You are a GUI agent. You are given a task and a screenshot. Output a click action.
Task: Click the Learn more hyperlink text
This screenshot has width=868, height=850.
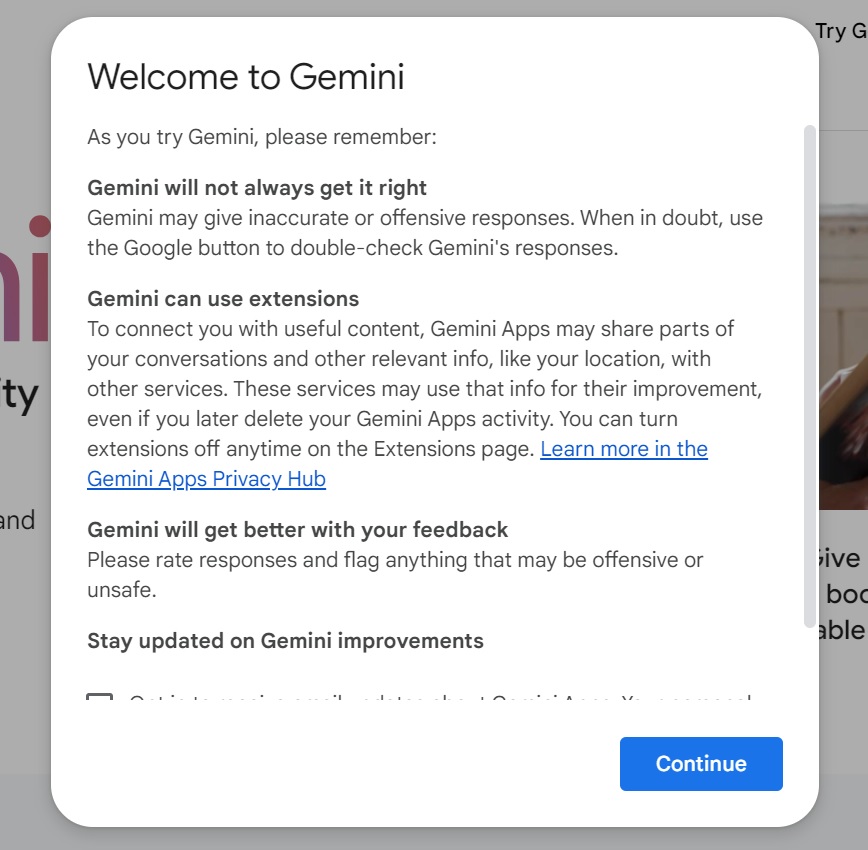coord(622,449)
